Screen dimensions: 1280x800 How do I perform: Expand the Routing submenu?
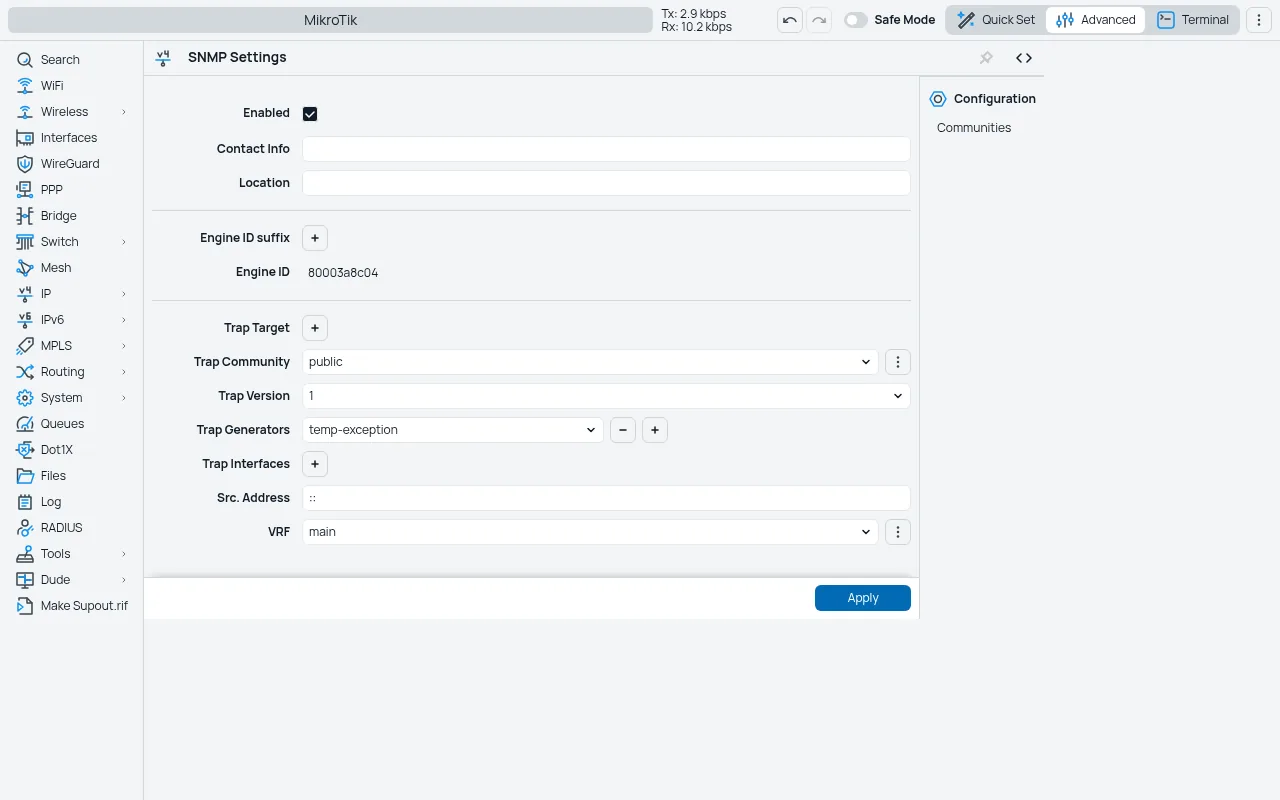pos(124,372)
